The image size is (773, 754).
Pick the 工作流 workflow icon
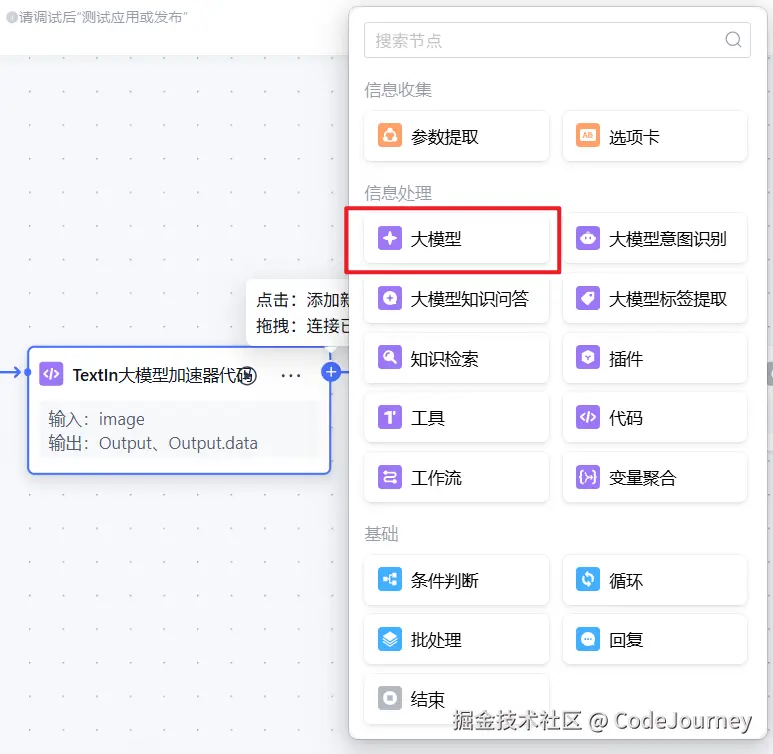[389, 477]
